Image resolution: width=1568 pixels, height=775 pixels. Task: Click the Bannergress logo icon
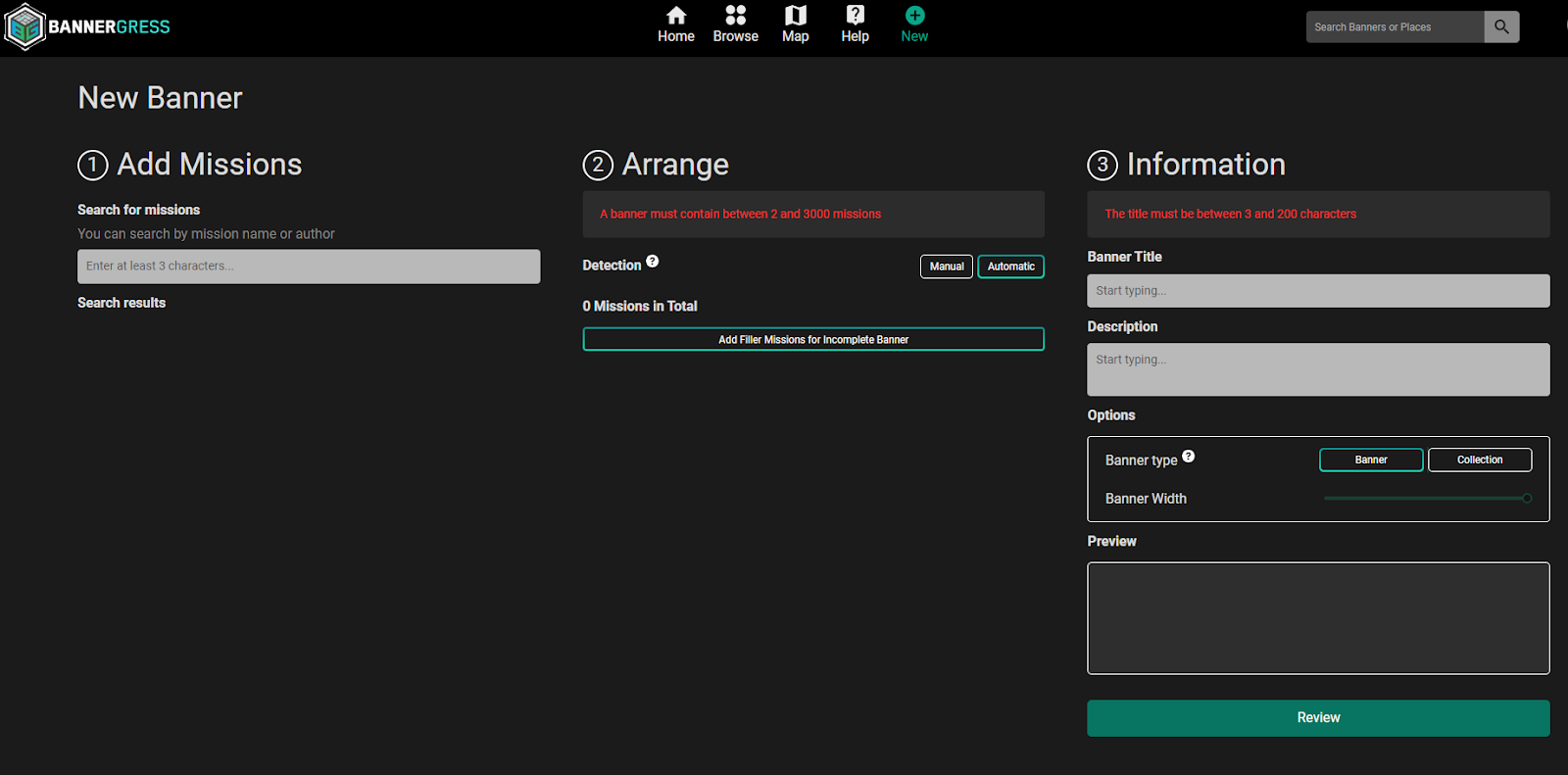pyautogui.click(x=24, y=27)
